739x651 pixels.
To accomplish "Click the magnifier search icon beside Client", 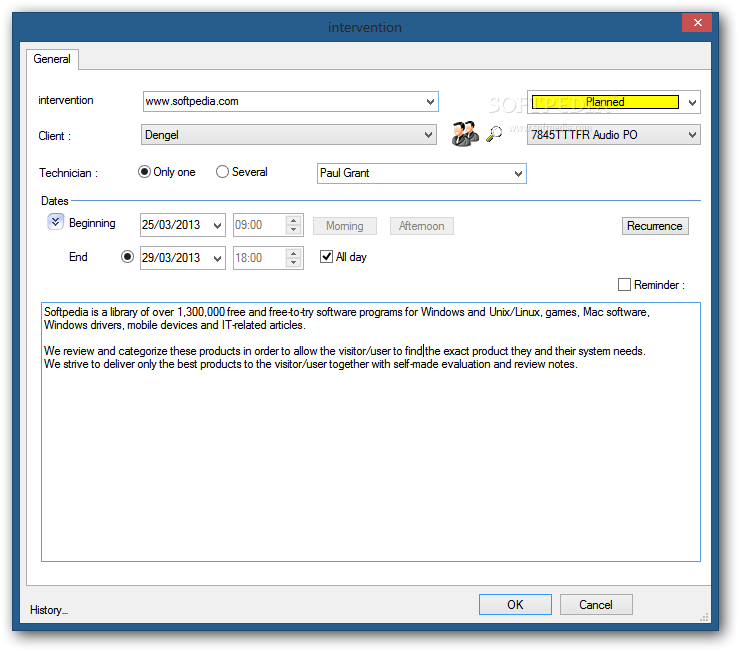I will [x=494, y=134].
